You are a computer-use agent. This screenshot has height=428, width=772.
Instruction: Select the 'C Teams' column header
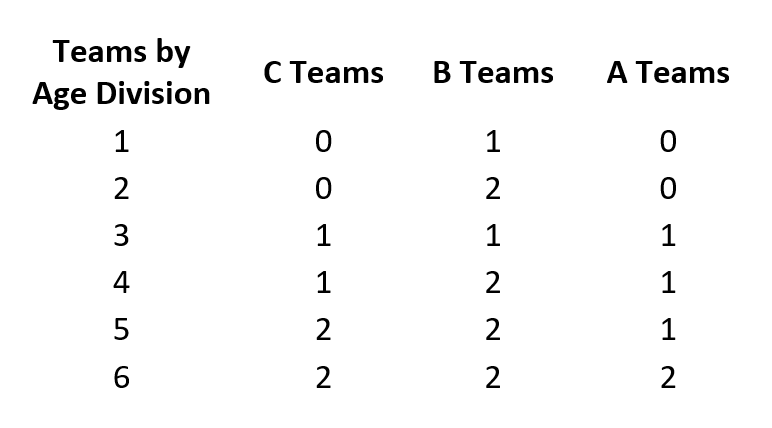tap(323, 72)
